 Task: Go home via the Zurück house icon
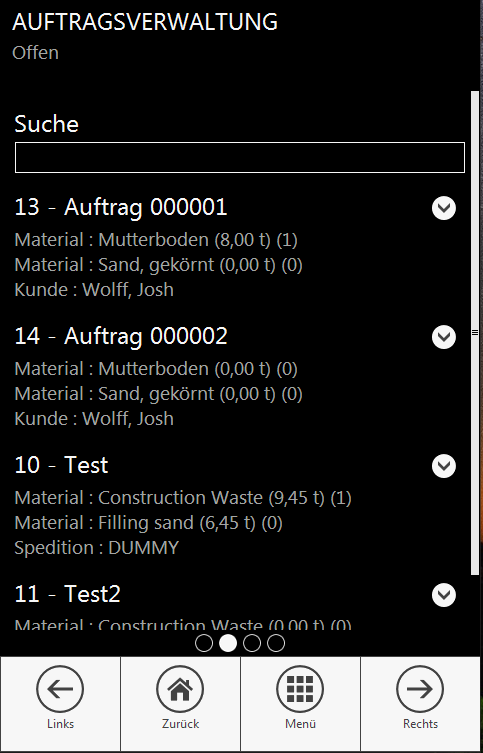180,689
